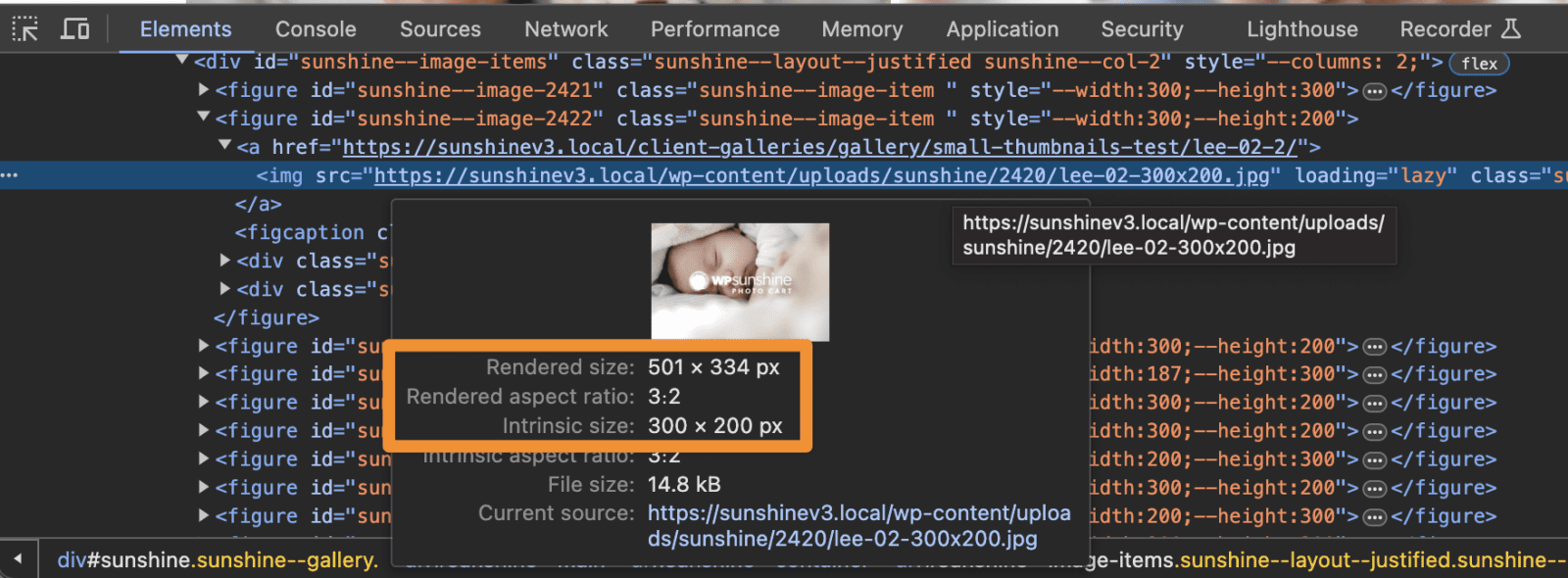Viewport: 1568px width, 578px height.
Task: Open the Network tab
Action: tap(565, 29)
